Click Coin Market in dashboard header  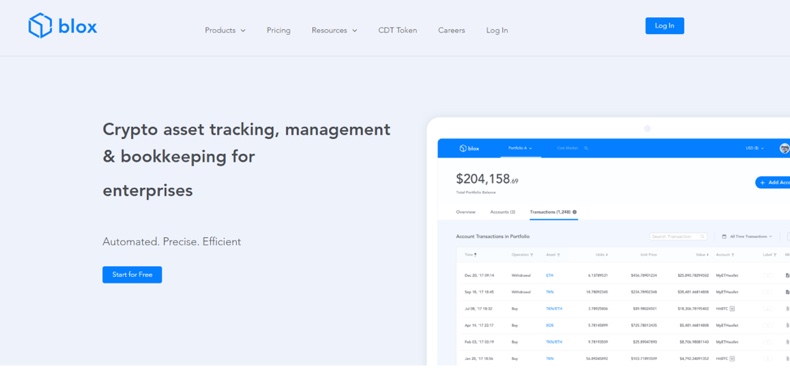566,148
